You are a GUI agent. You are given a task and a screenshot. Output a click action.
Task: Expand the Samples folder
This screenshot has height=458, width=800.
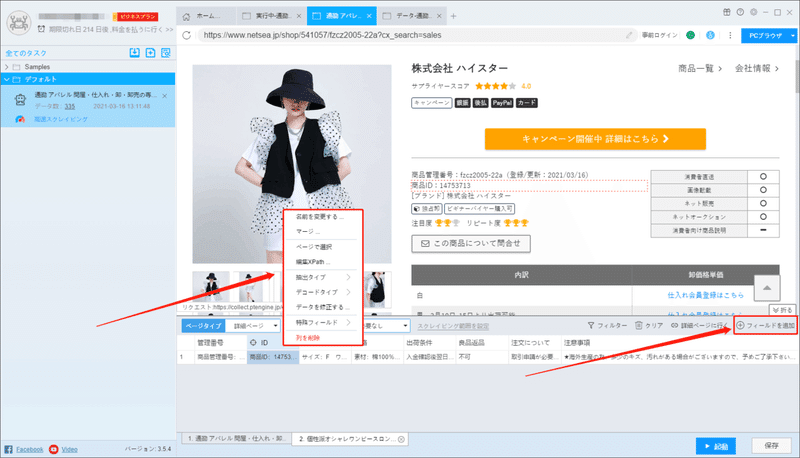point(7,67)
